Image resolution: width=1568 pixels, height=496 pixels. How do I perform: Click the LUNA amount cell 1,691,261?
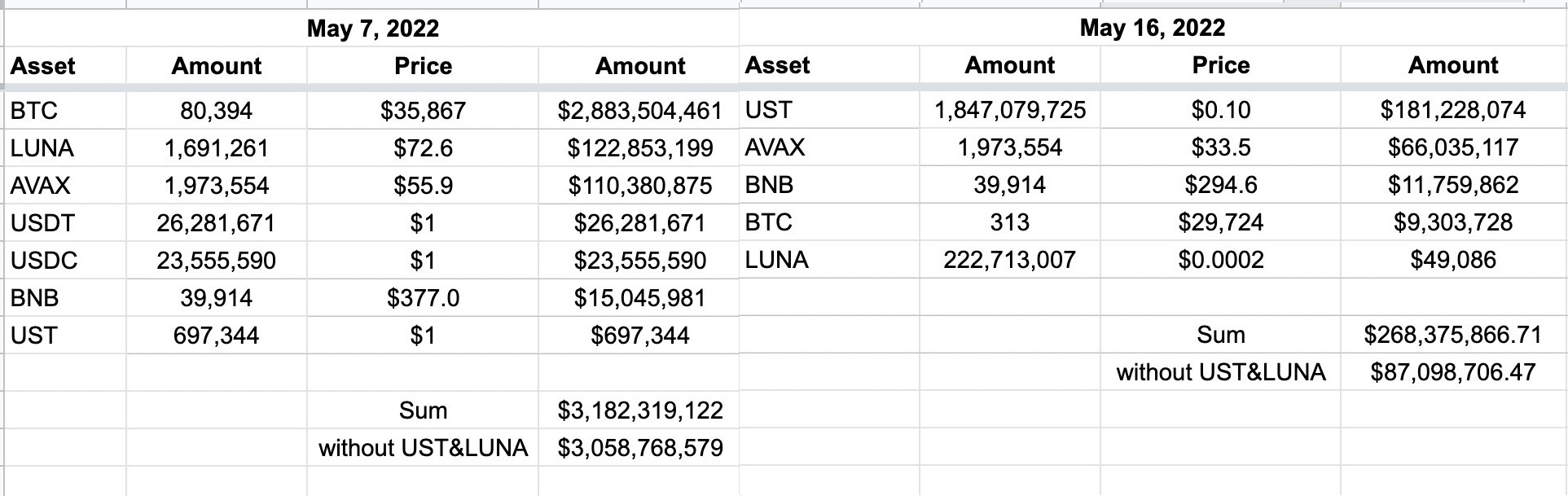pos(216,148)
